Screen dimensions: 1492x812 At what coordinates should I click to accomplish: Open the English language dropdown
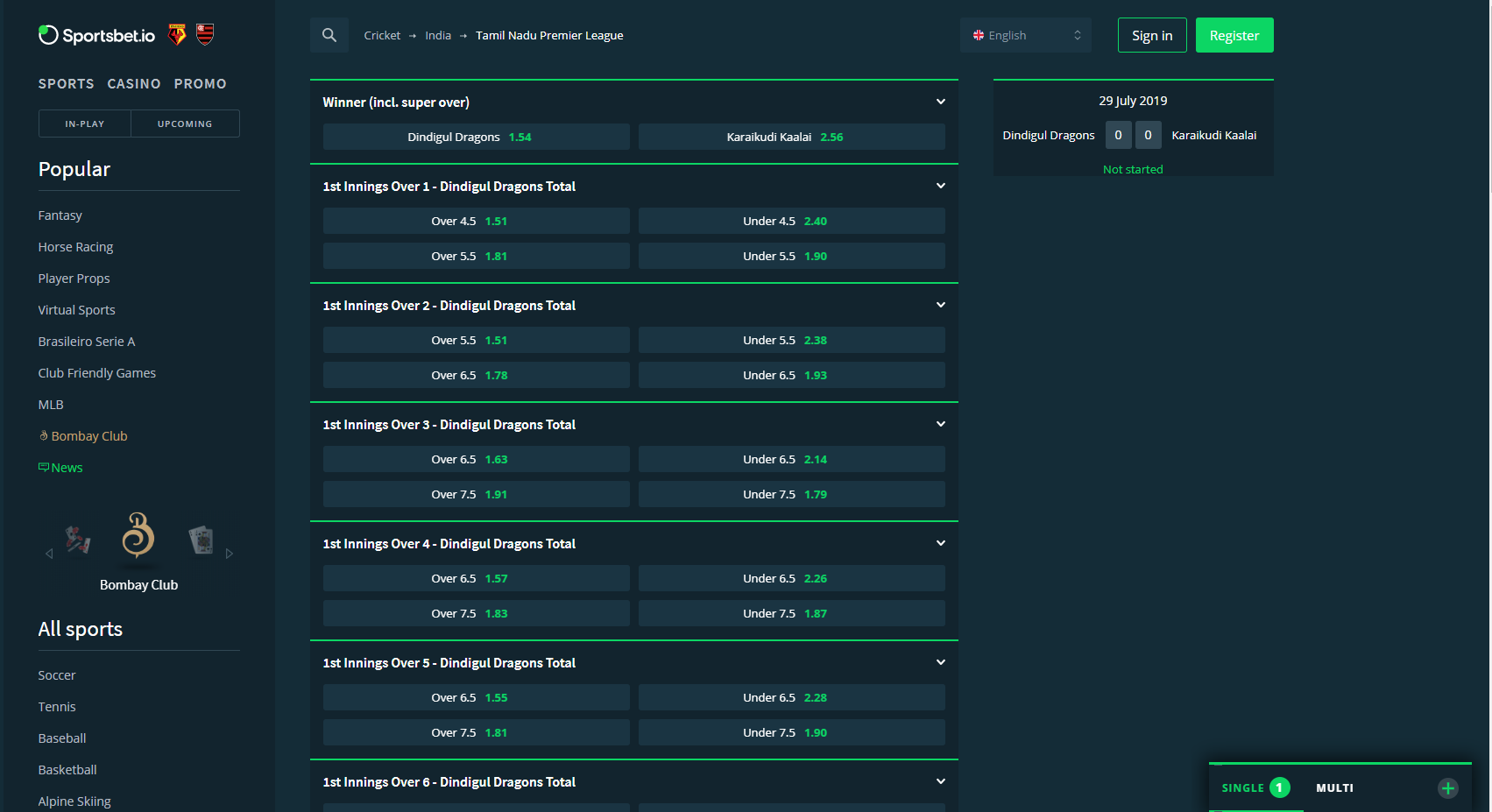(x=1026, y=35)
